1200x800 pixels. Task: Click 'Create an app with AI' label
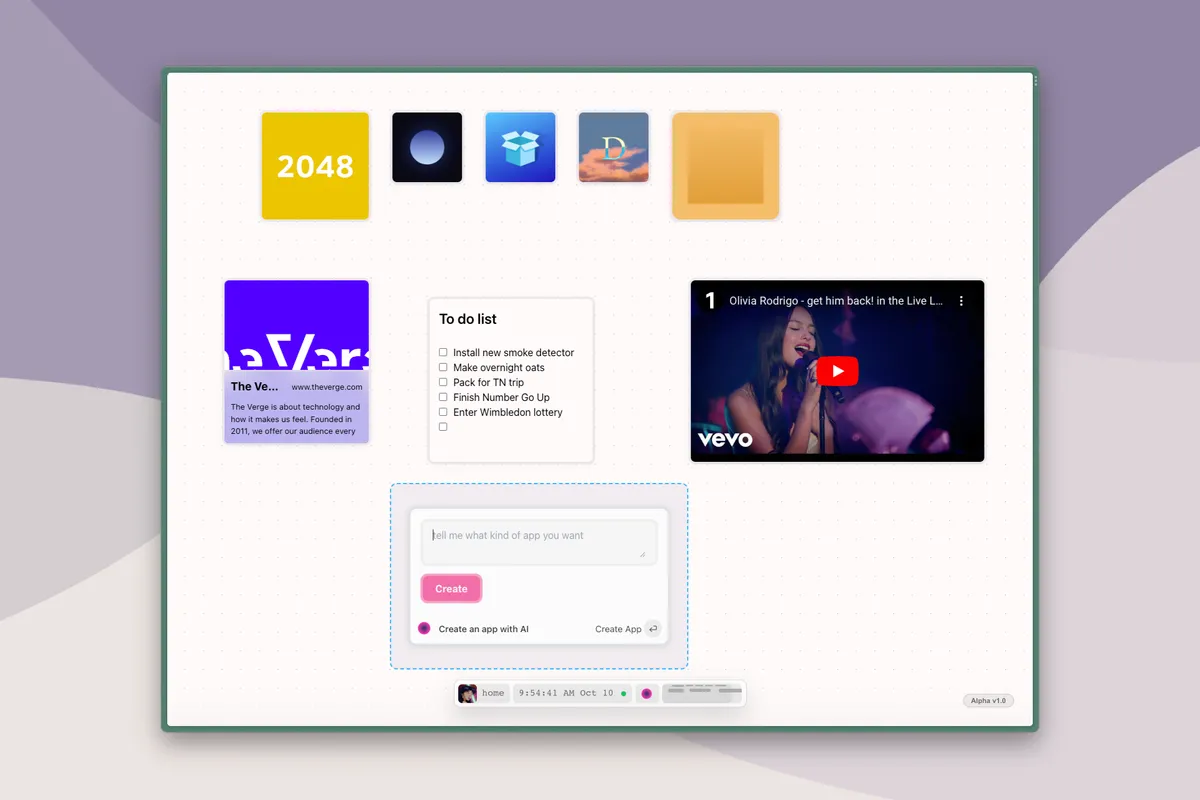pos(484,629)
